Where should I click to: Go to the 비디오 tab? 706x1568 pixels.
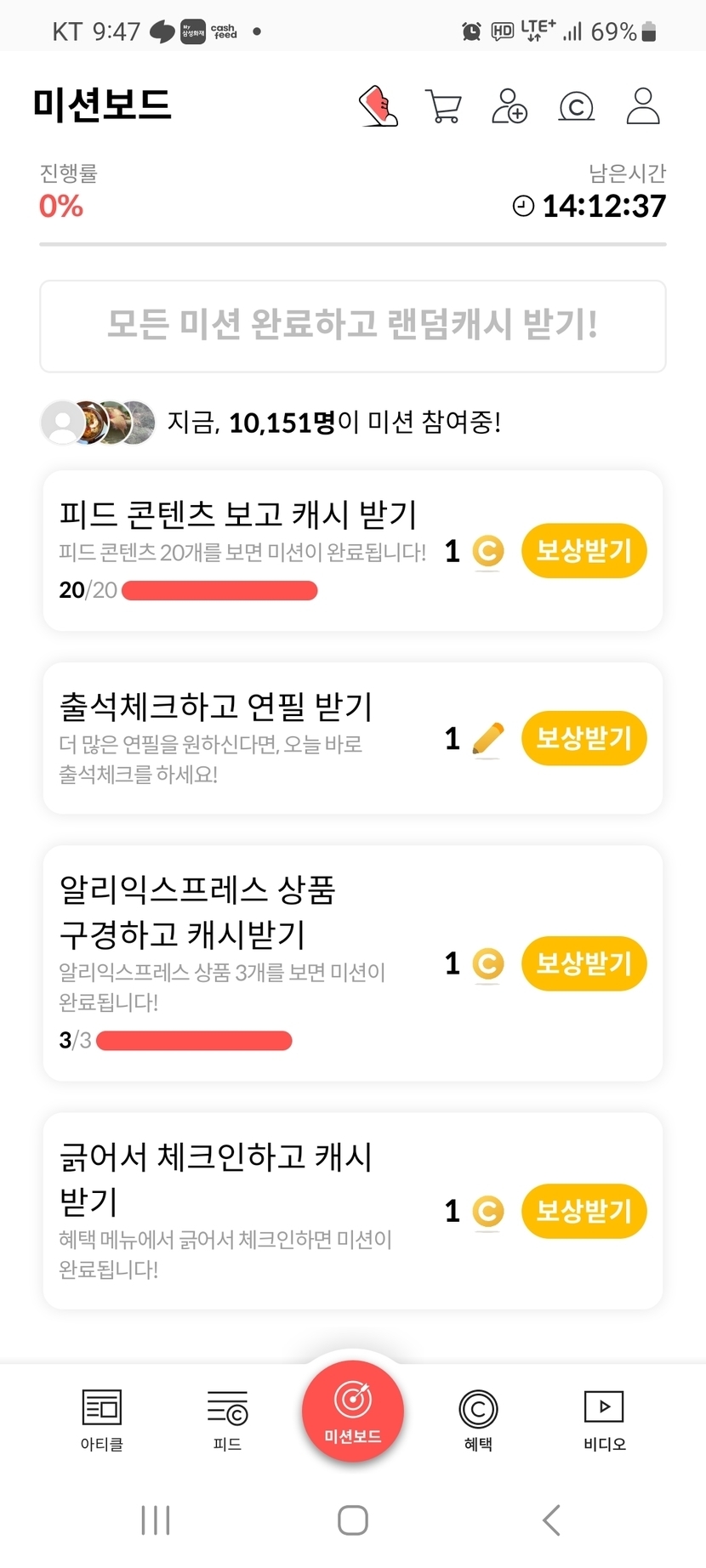click(604, 1419)
